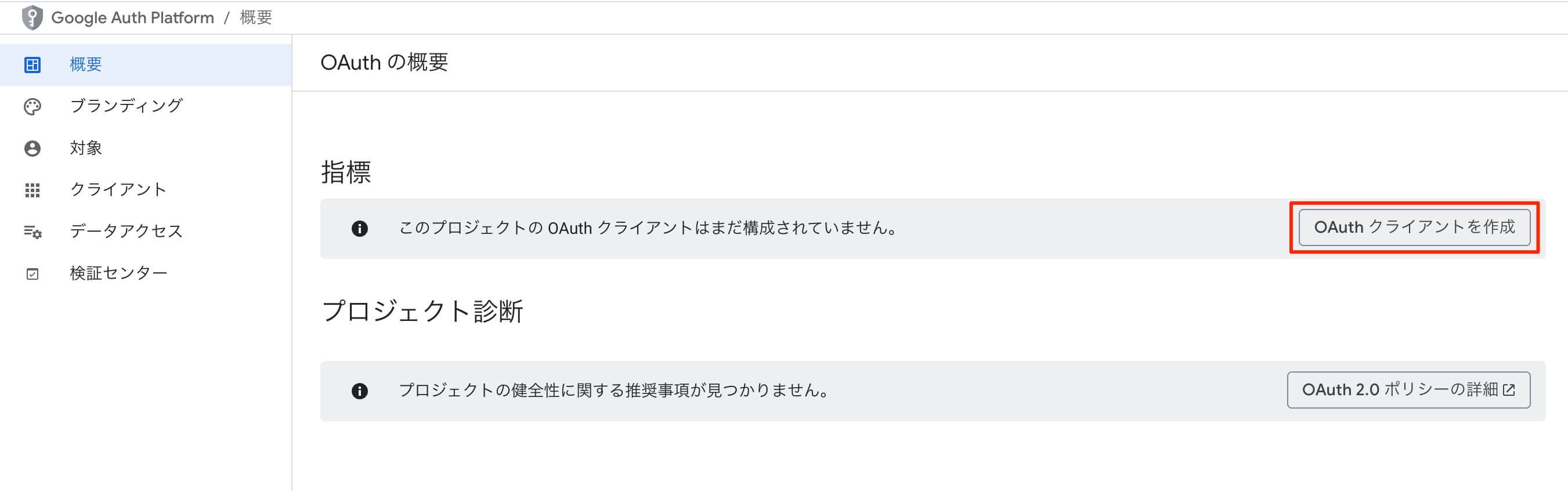
Task: Click the 概要 breadcrumb in header
Action: click(x=256, y=17)
